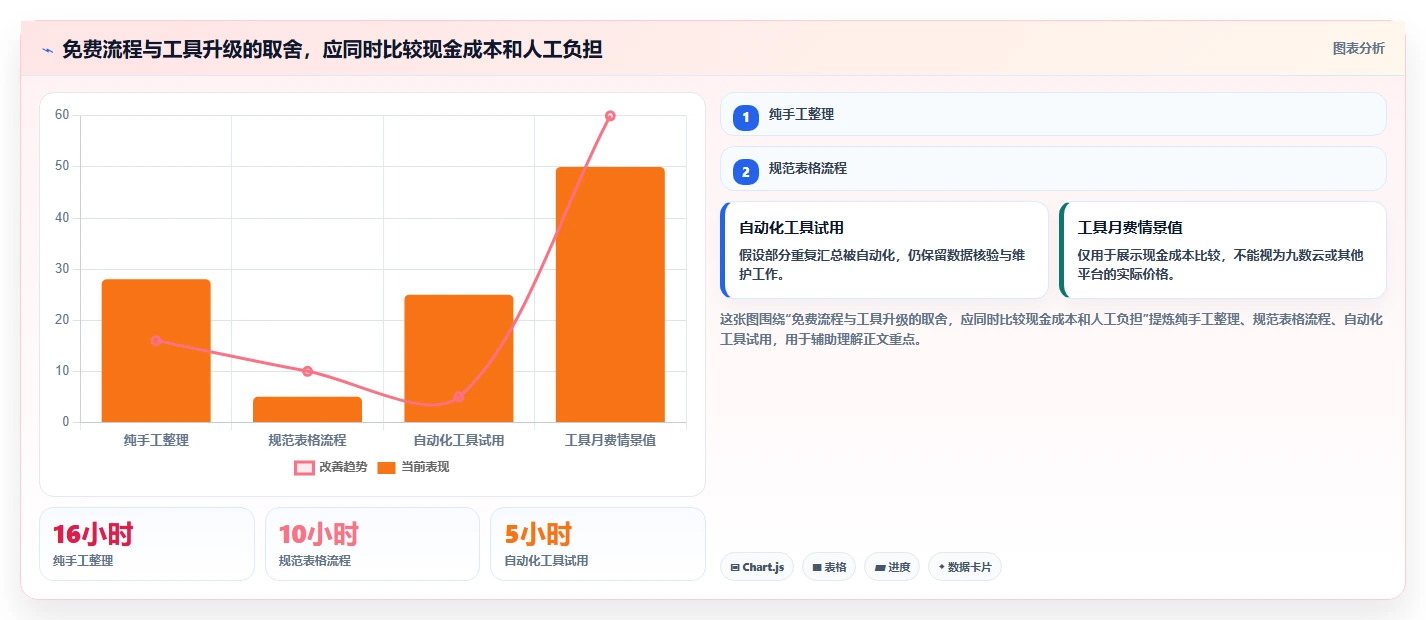Click the 自动化工具试用 description card
This screenshot has height=620, width=1426.
pos(884,250)
